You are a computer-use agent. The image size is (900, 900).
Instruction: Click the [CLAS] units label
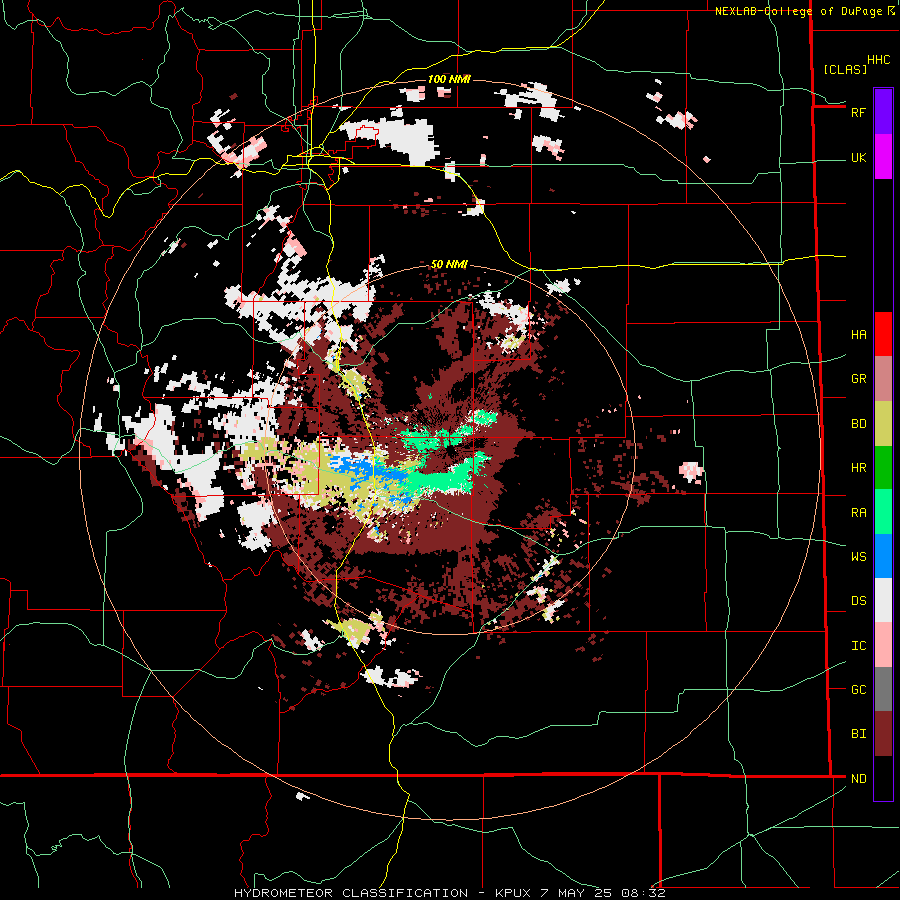(845, 69)
